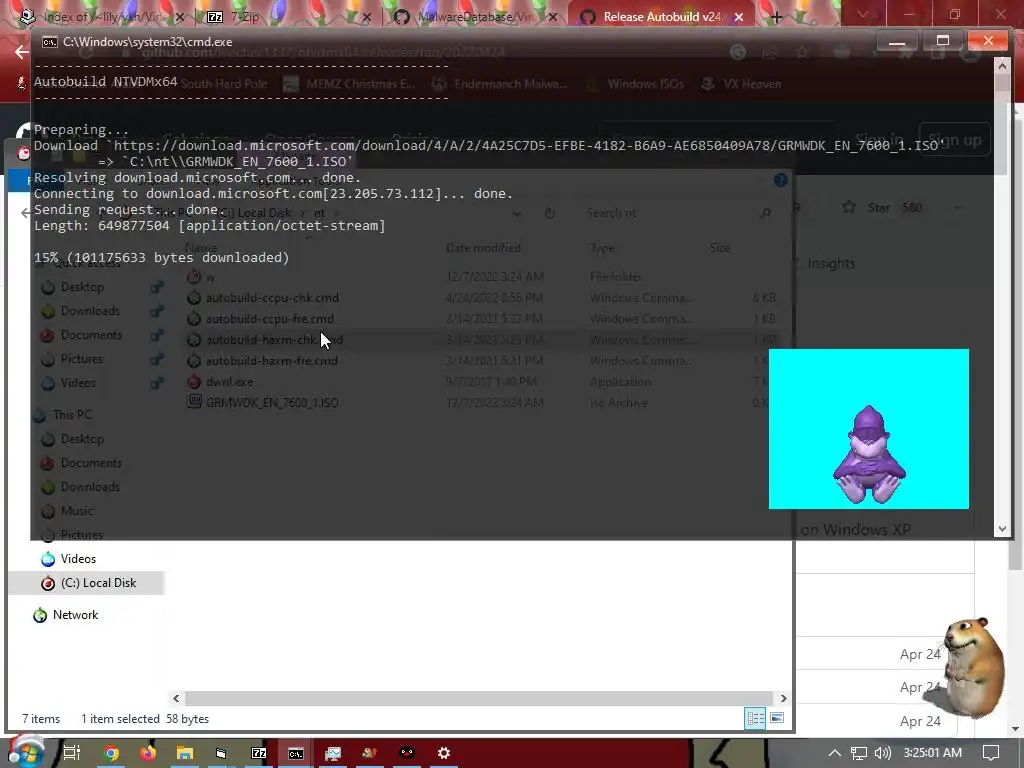Screen dimensions: 1024x768
Task: Open 7-Zip from the taskbar
Action: click(x=259, y=753)
